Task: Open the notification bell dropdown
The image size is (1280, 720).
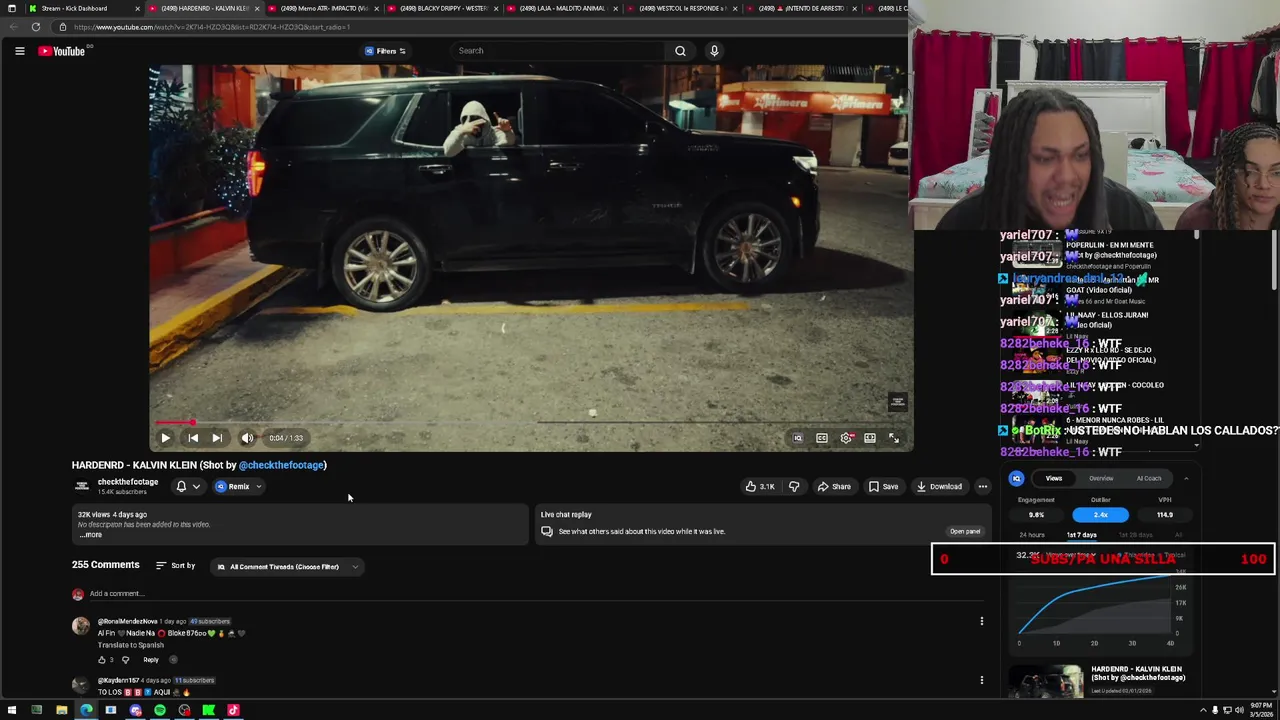Action: pyautogui.click(x=188, y=487)
